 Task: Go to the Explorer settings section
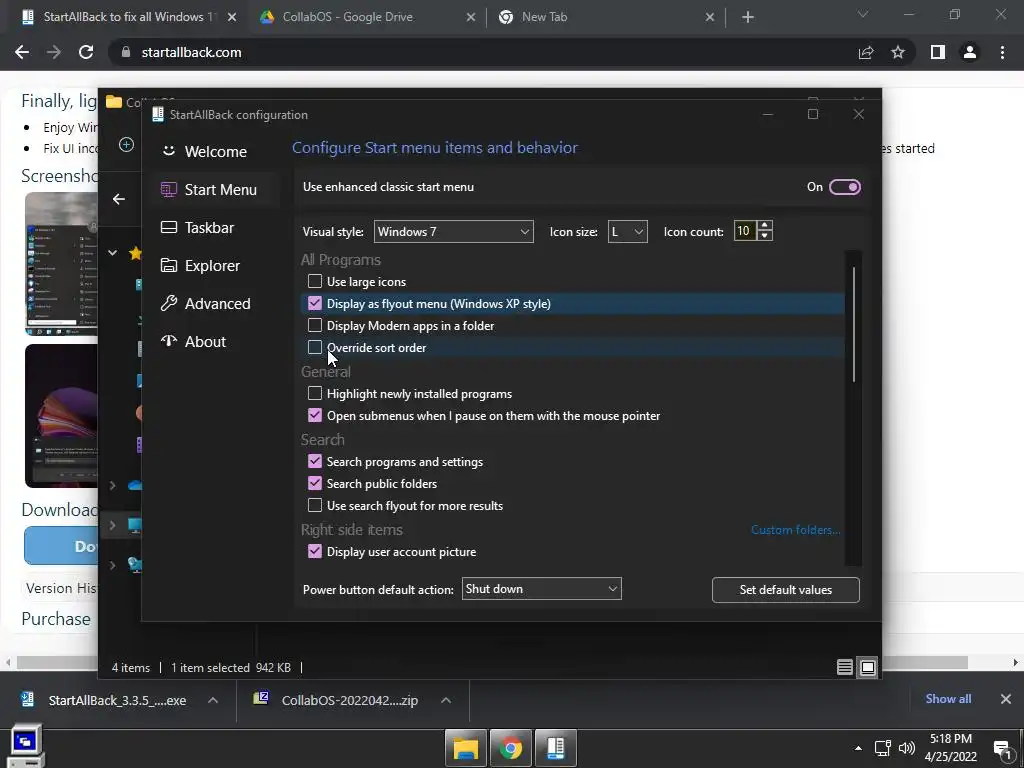click(200, 266)
